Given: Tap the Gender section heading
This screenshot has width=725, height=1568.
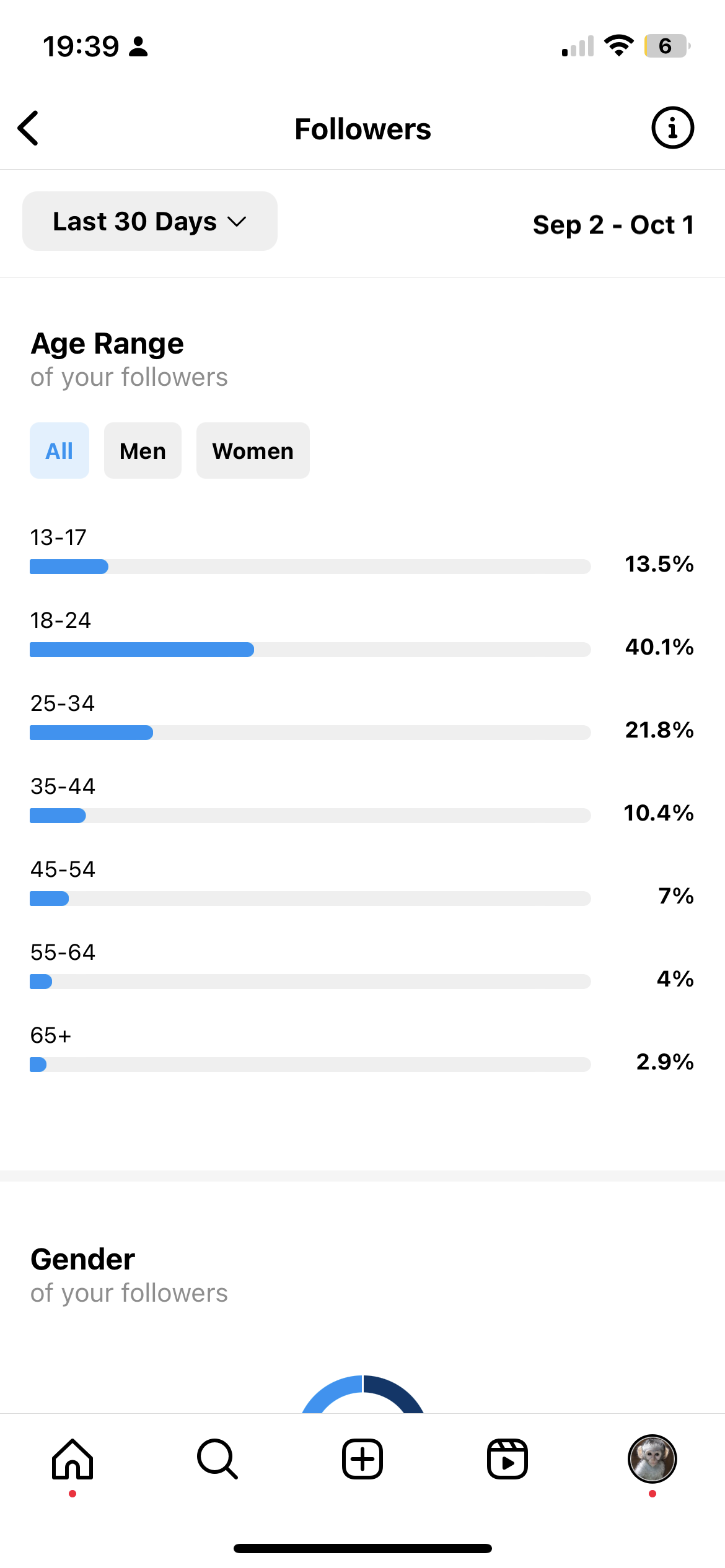Looking at the screenshot, I should click(83, 1260).
